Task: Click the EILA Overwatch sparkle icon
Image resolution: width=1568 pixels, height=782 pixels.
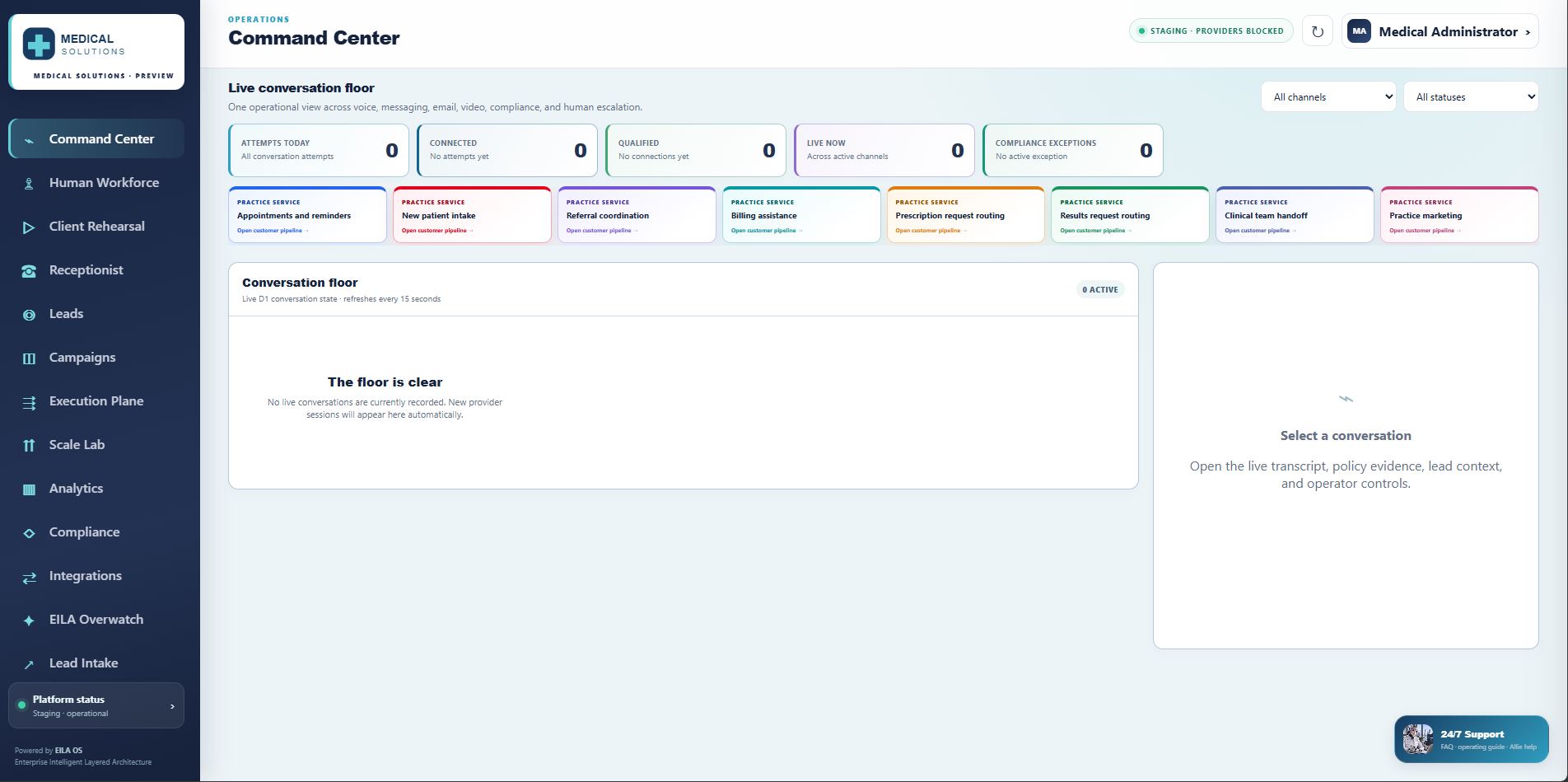Action: coord(29,620)
